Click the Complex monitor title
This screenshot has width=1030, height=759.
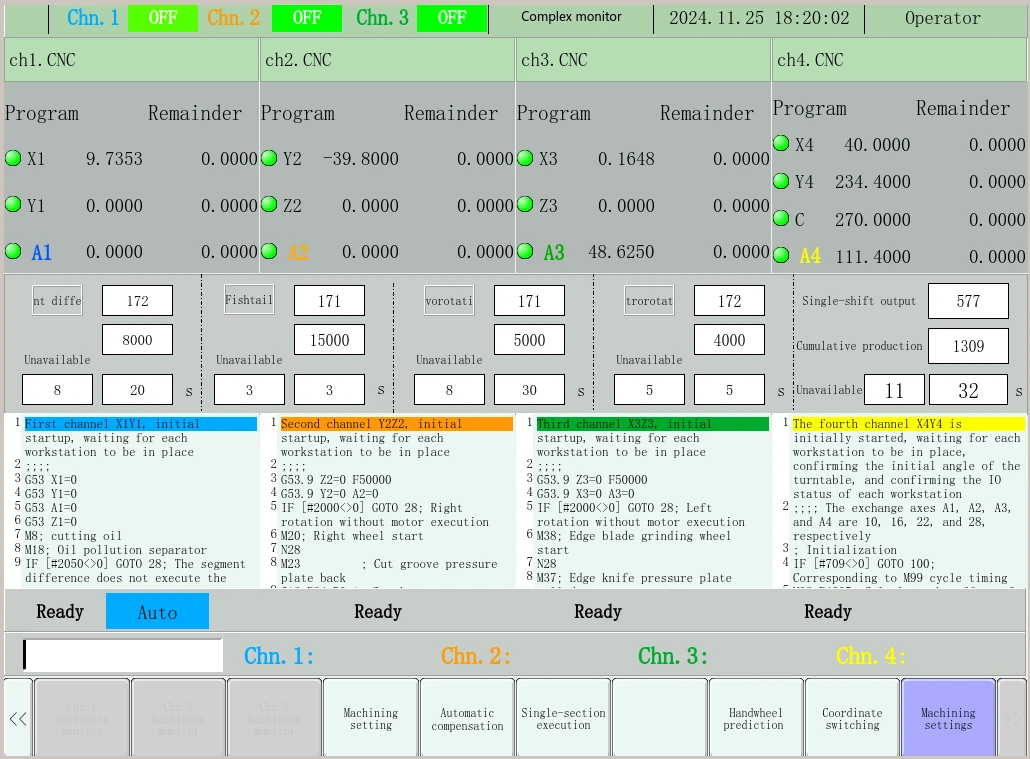(x=571, y=16)
